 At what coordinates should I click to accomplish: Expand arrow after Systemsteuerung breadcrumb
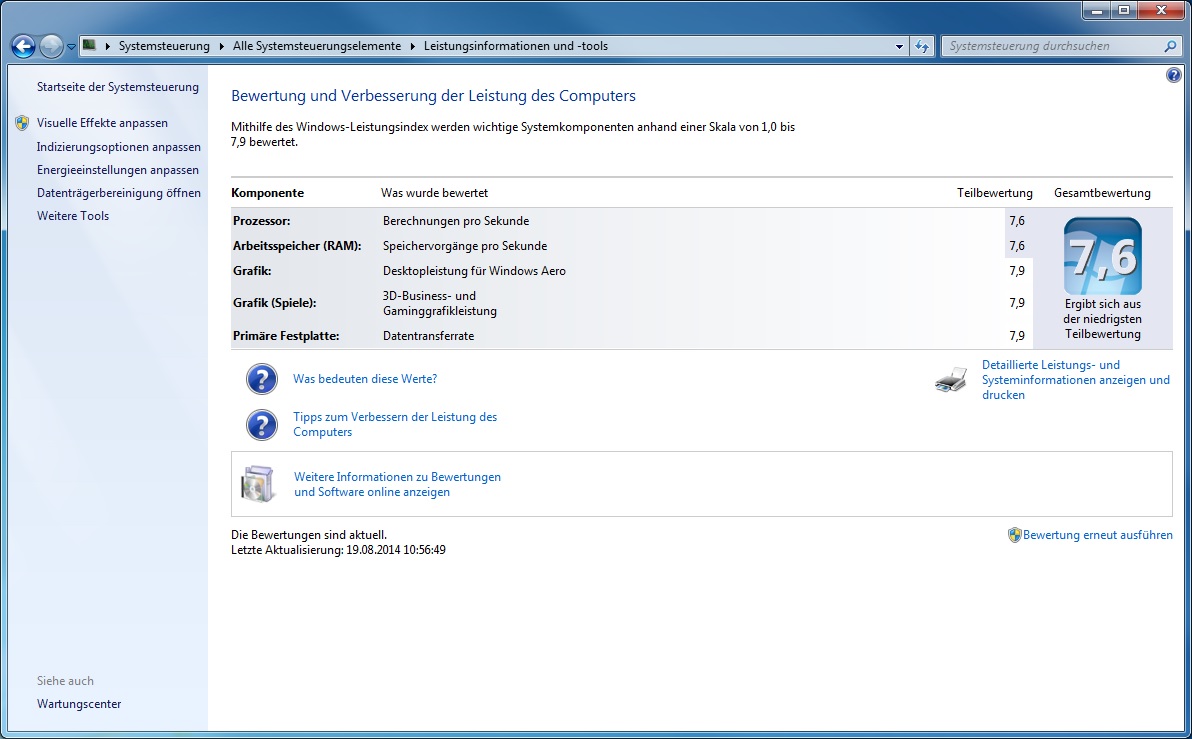pyautogui.click(x=221, y=46)
